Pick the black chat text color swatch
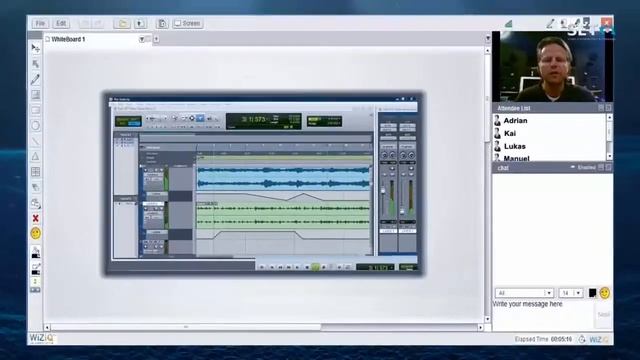Viewport: 640px width, 360px height. point(592,293)
